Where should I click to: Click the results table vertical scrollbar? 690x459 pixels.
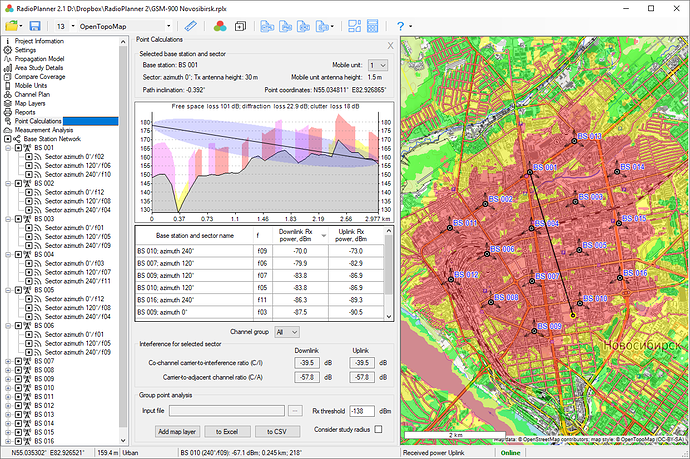tap(389, 264)
